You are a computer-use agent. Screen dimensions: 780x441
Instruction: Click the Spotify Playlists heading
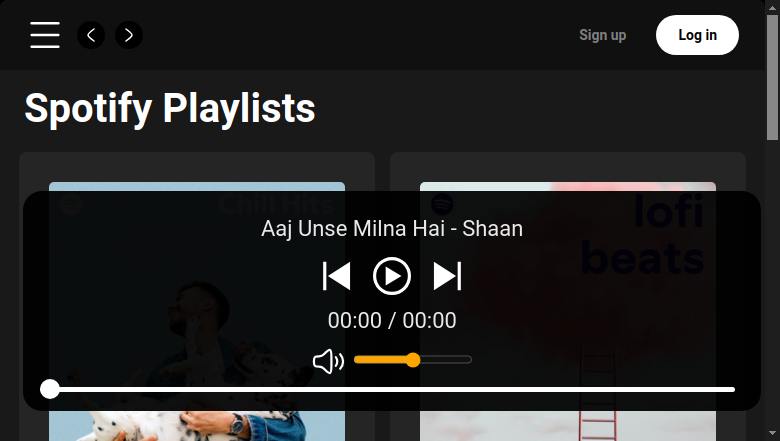(x=170, y=108)
